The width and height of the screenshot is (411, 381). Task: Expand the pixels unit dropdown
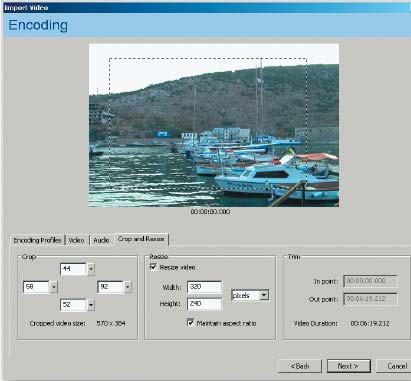tap(264, 295)
